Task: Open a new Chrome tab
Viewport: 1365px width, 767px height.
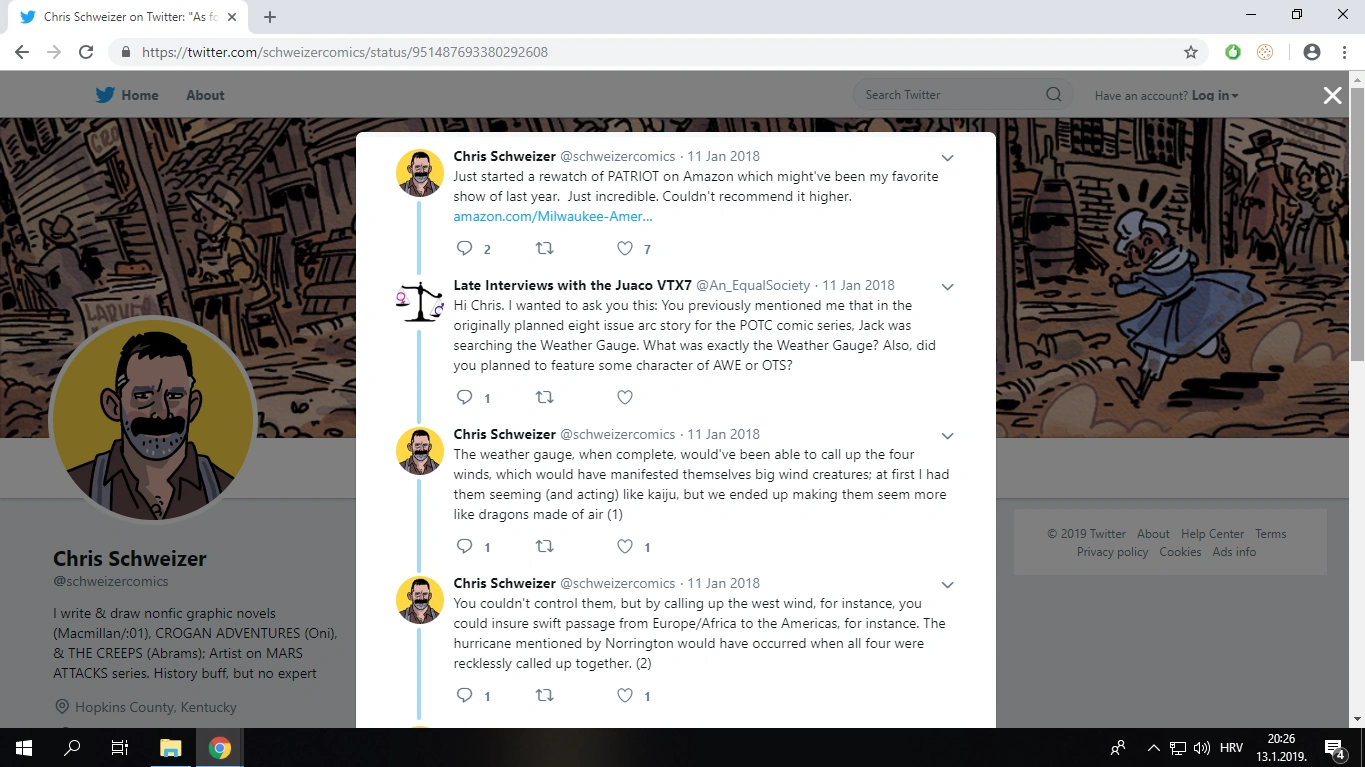Action: coord(270,17)
